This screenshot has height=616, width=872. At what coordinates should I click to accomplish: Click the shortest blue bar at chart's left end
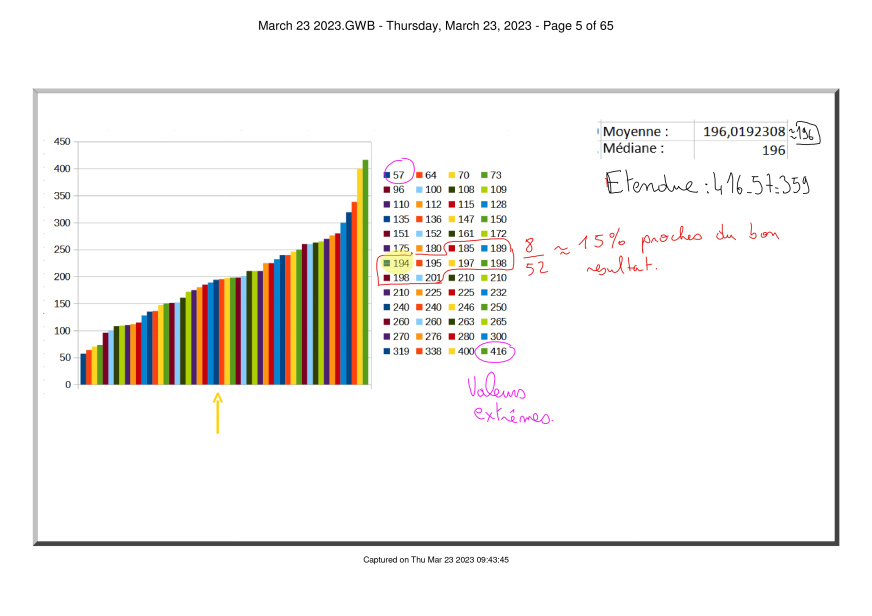pos(83,369)
